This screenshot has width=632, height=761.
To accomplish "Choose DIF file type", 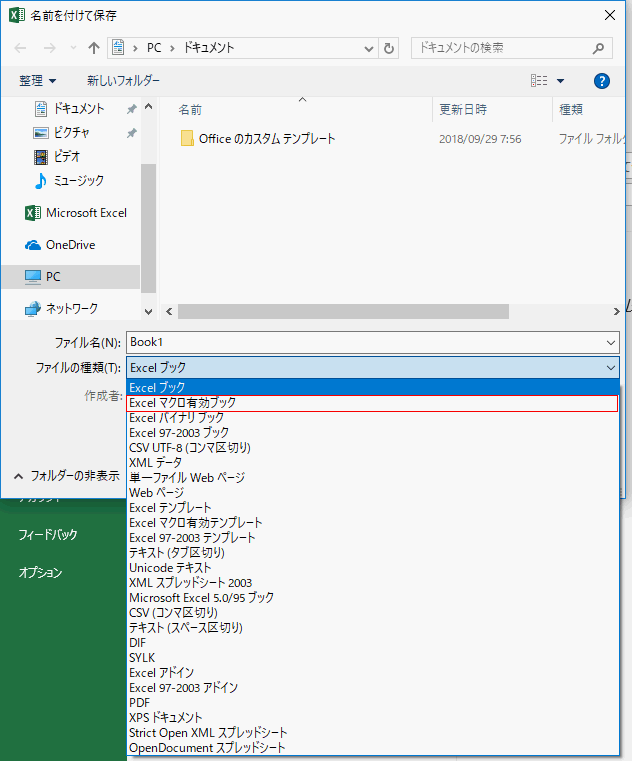I will click(x=373, y=643).
